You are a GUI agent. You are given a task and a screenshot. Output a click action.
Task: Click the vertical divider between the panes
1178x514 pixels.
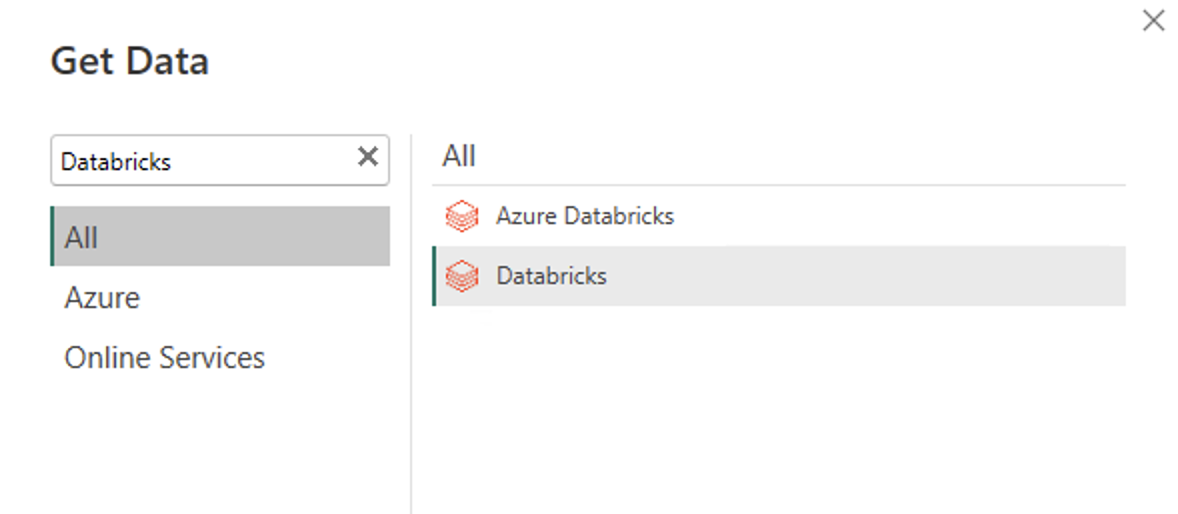pos(411,400)
